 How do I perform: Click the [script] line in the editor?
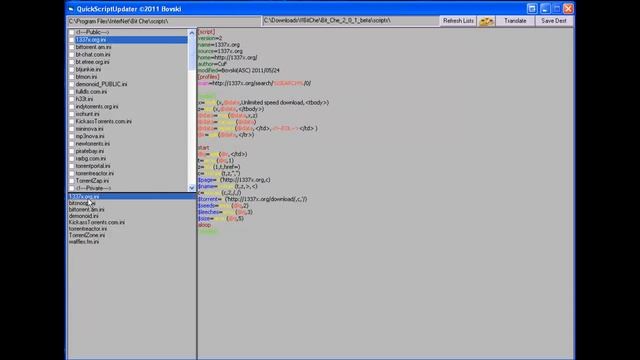[206, 31]
